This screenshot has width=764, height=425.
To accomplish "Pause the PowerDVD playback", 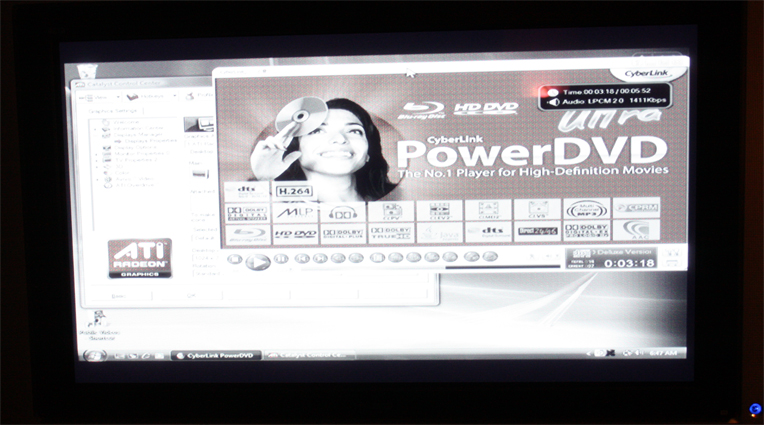I will pyautogui.click(x=281, y=259).
